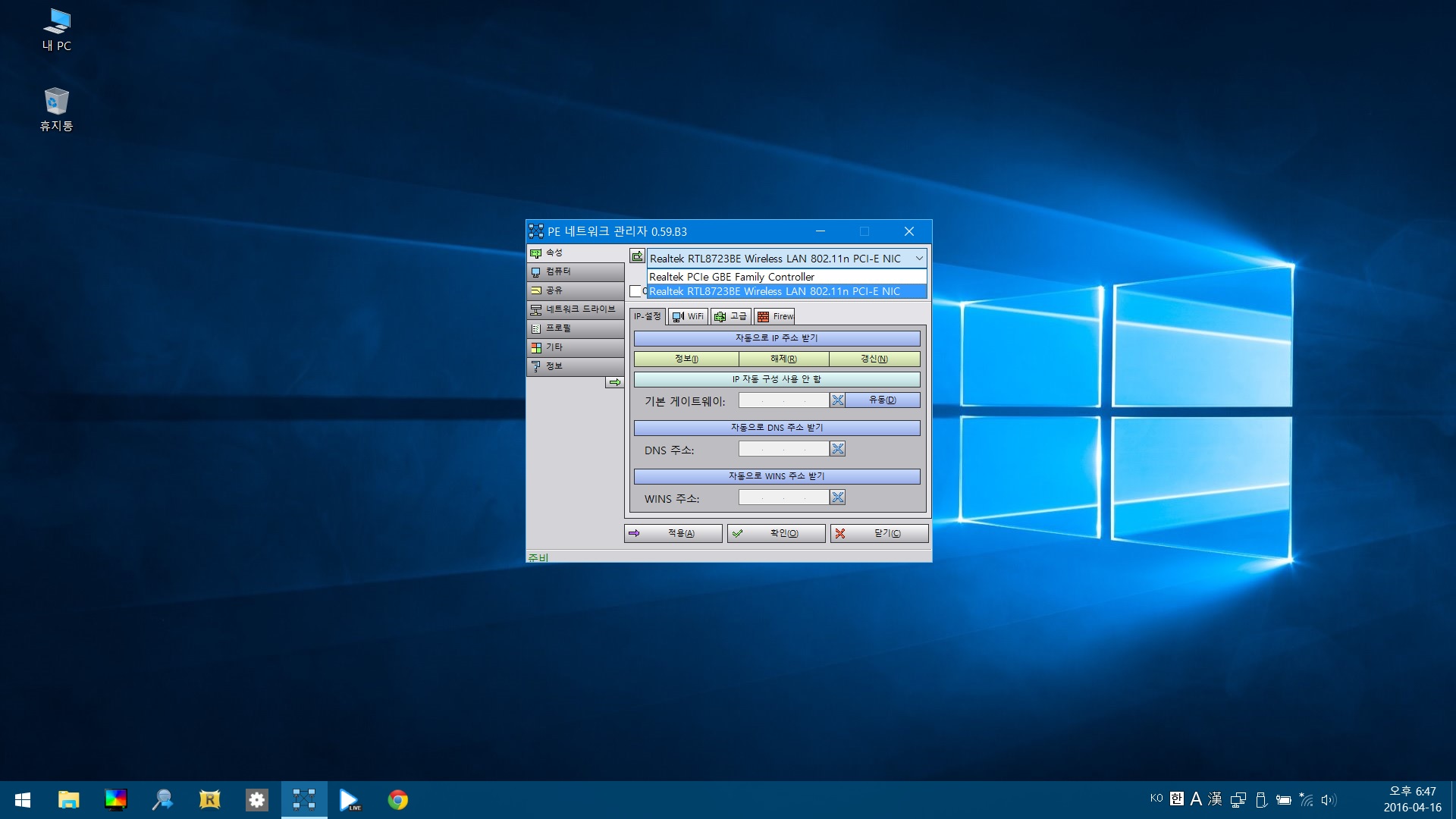Click the adapter refresh icon beside combo box

click(x=637, y=256)
